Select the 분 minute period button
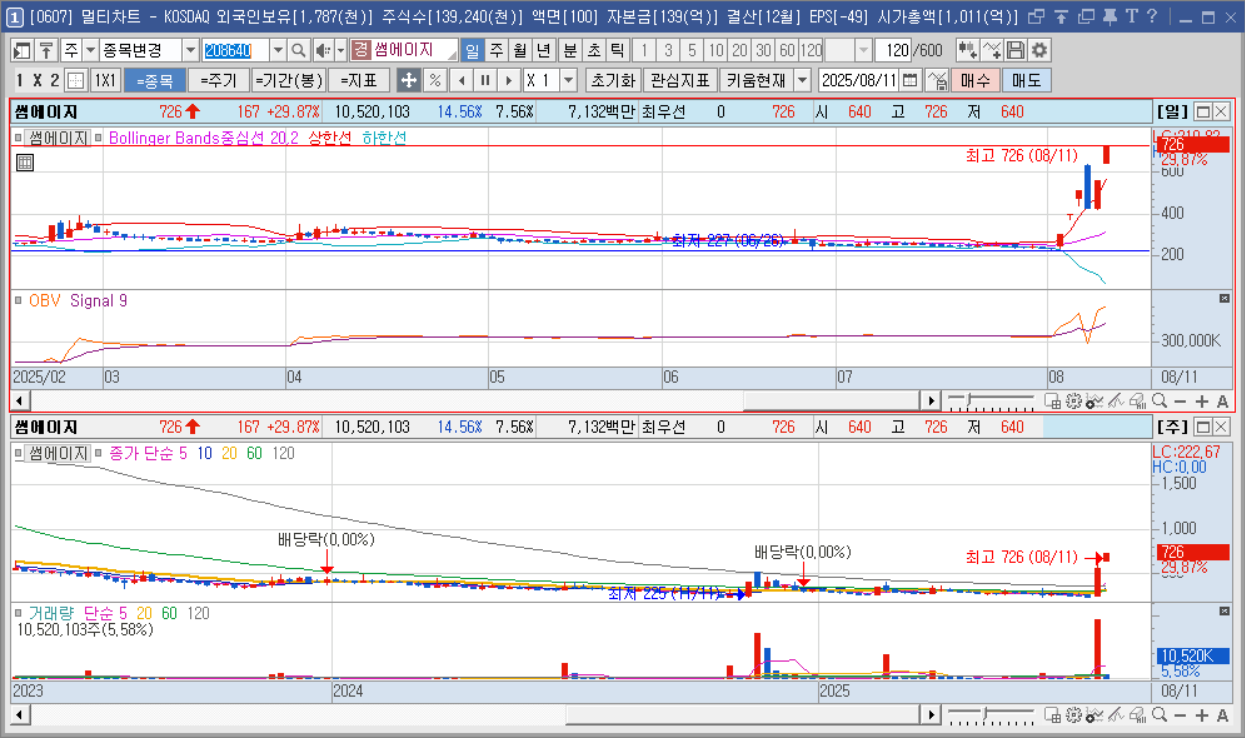1245x738 pixels. point(569,50)
